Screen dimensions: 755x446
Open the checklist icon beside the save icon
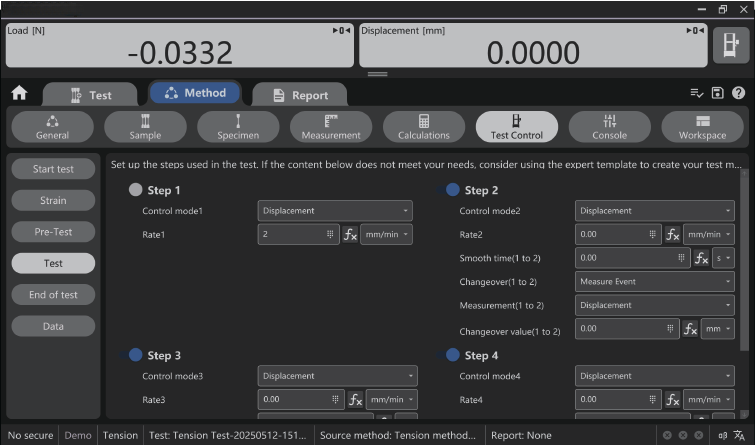pos(697,93)
